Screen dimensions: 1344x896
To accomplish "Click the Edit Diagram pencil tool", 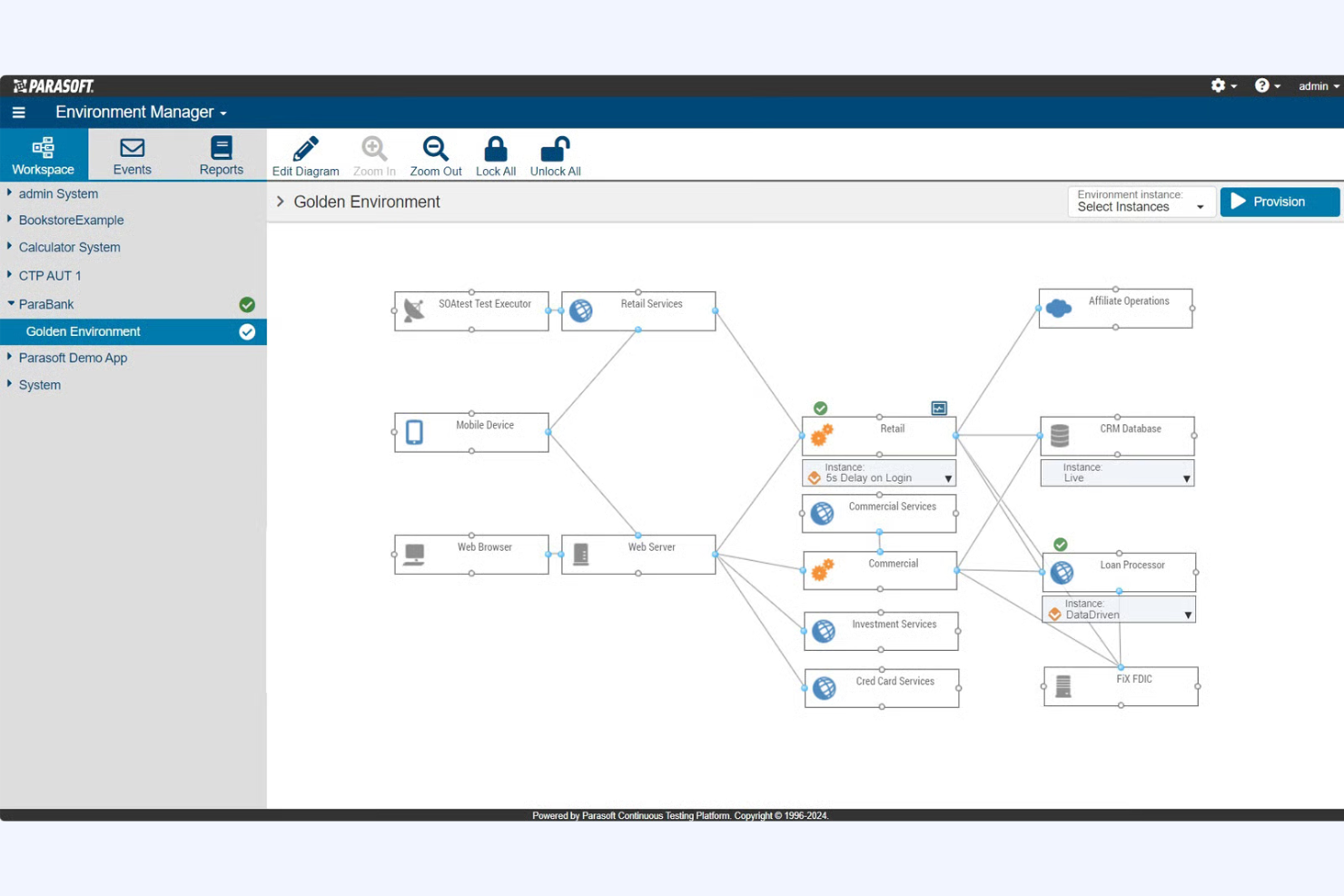I will pos(305,156).
